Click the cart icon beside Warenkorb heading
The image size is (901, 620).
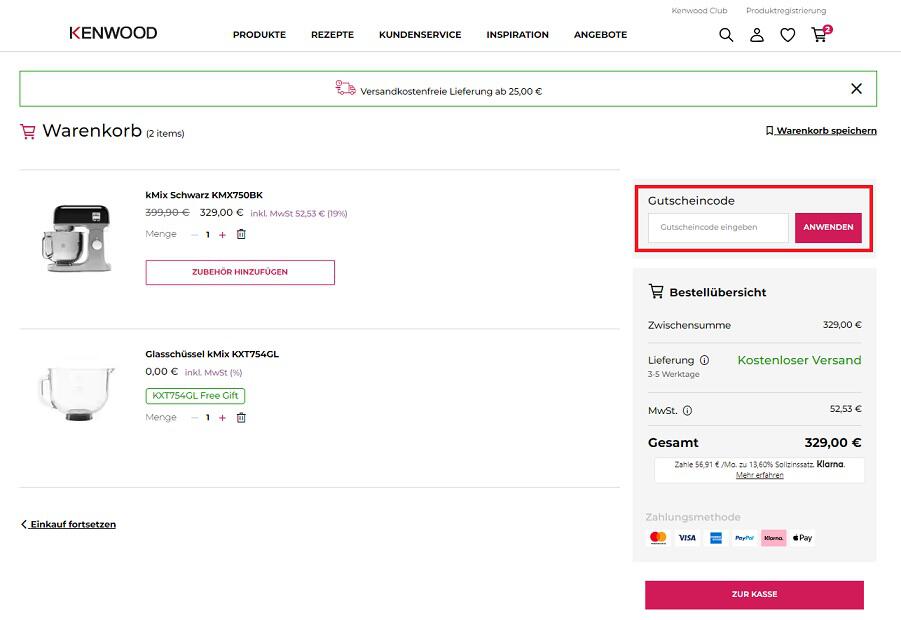click(x=28, y=132)
